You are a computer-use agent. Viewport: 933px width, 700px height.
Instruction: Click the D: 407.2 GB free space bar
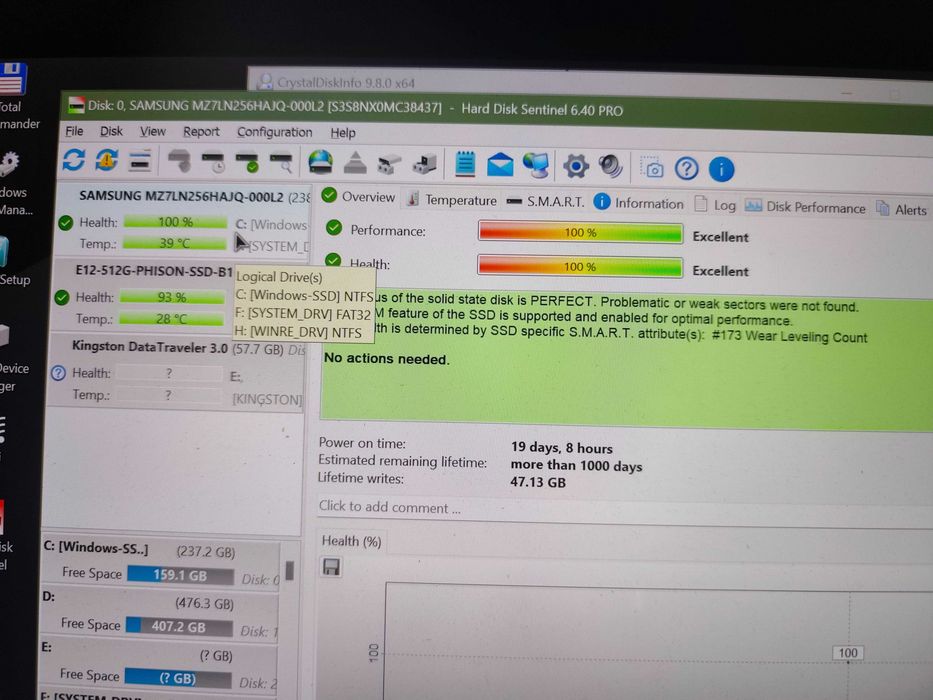tap(179, 627)
